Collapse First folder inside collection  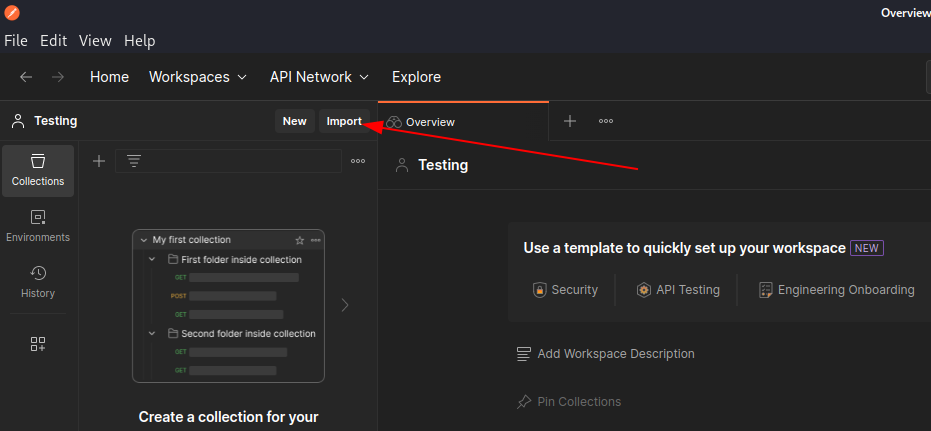pyautogui.click(x=152, y=259)
